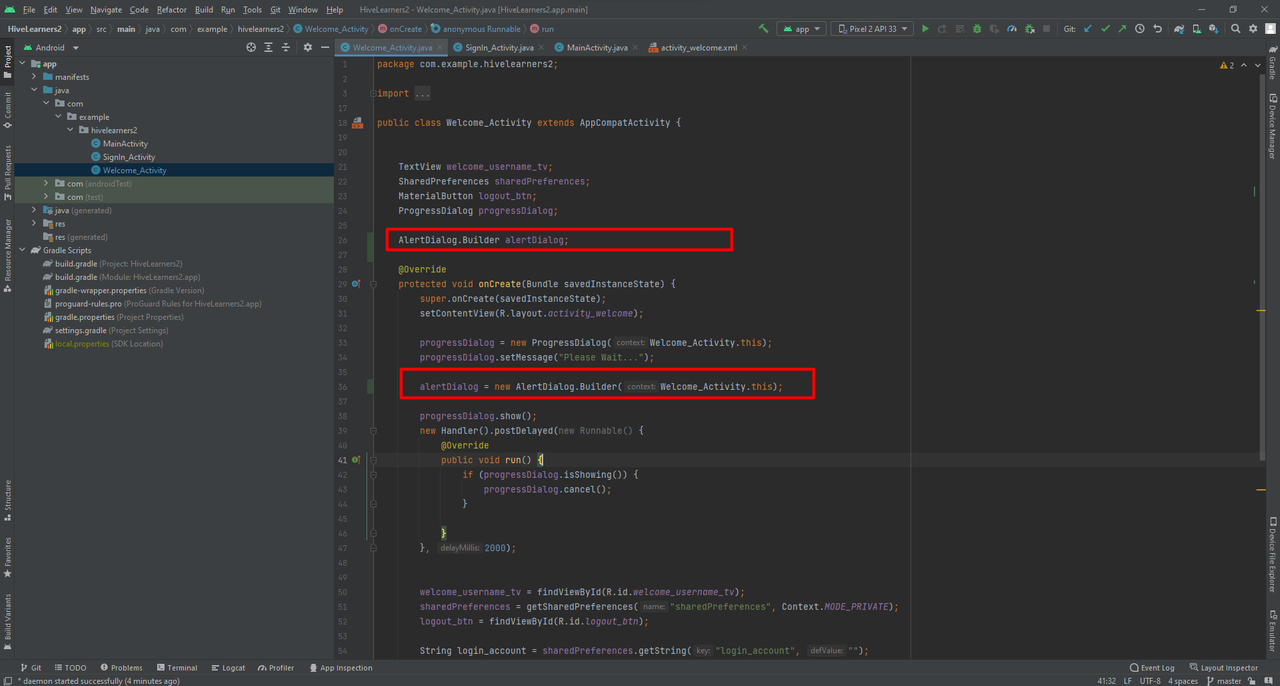The width and height of the screenshot is (1280, 686).
Task: Expand the manifests folder
Action: tap(34, 77)
